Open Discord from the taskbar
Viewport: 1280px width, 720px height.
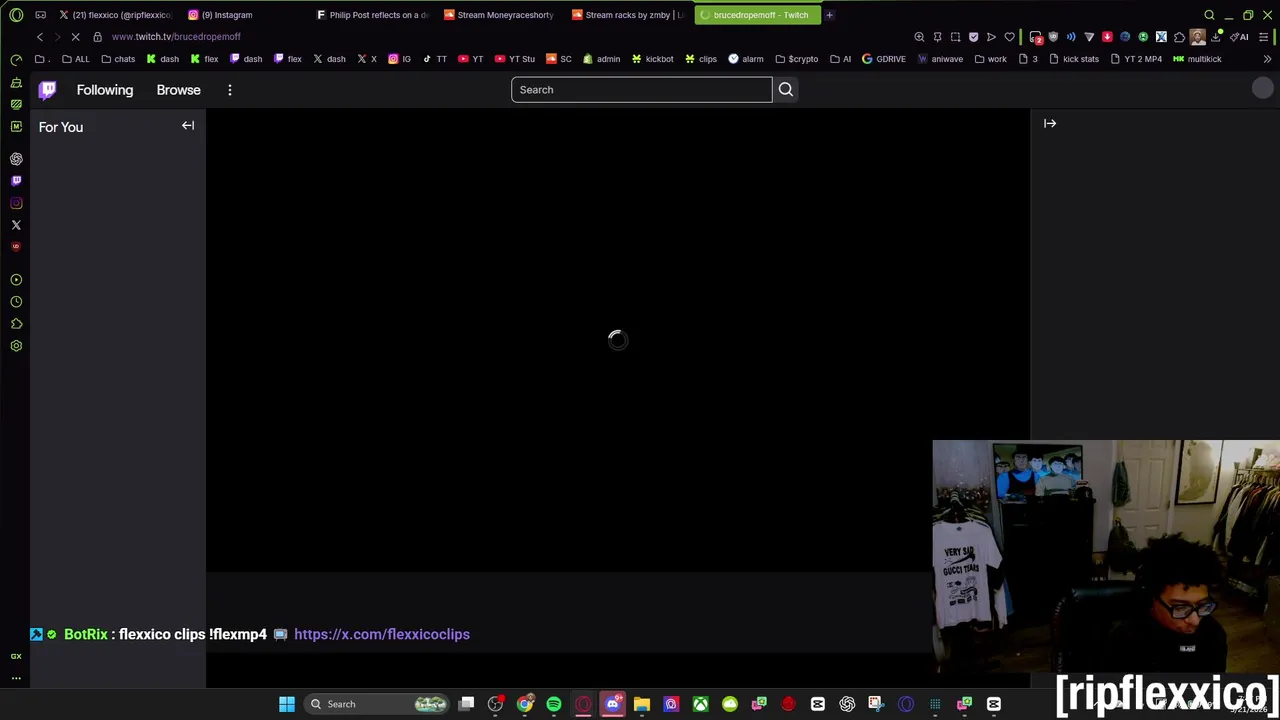(612, 704)
